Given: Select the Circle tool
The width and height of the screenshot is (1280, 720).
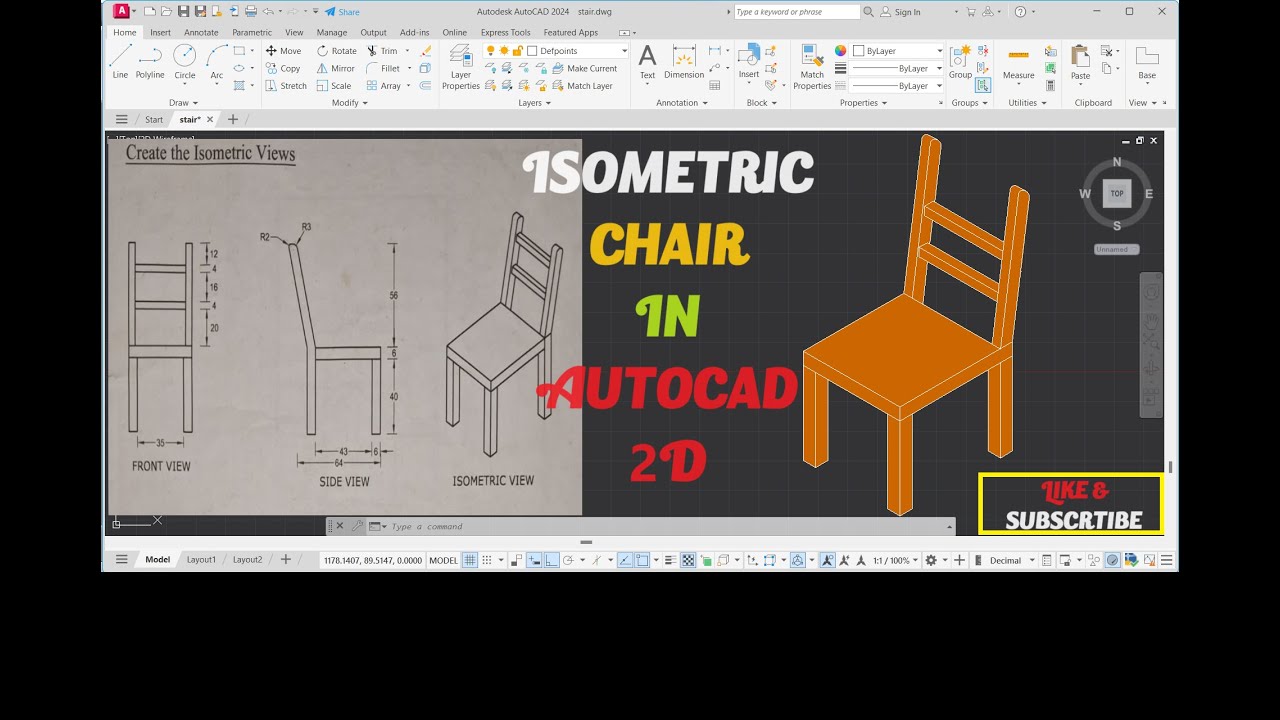Looking at the screenshot, I should click(x=185, y=61).
